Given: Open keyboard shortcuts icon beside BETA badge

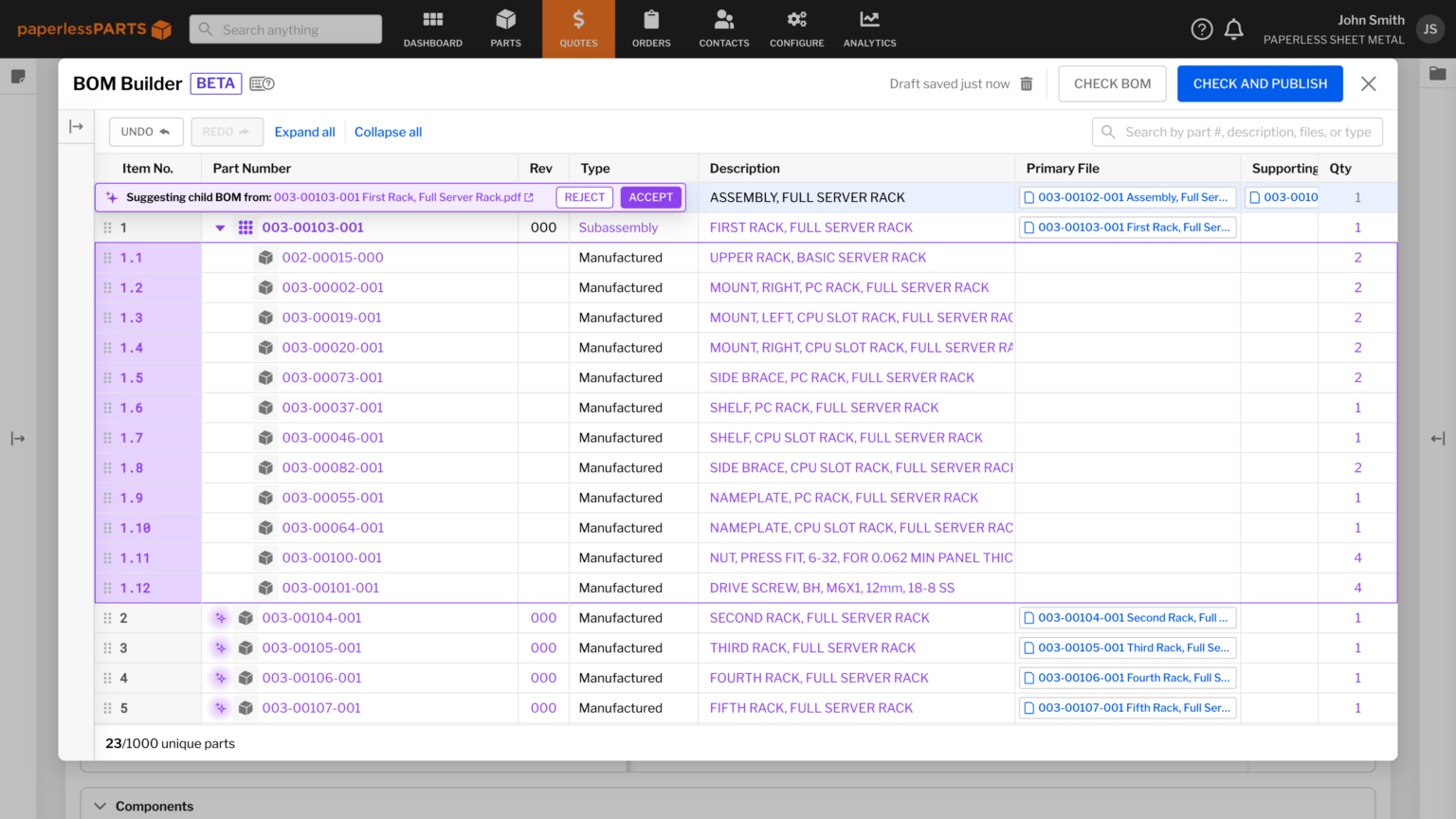Looking at the screenshot, I should 262,83.
